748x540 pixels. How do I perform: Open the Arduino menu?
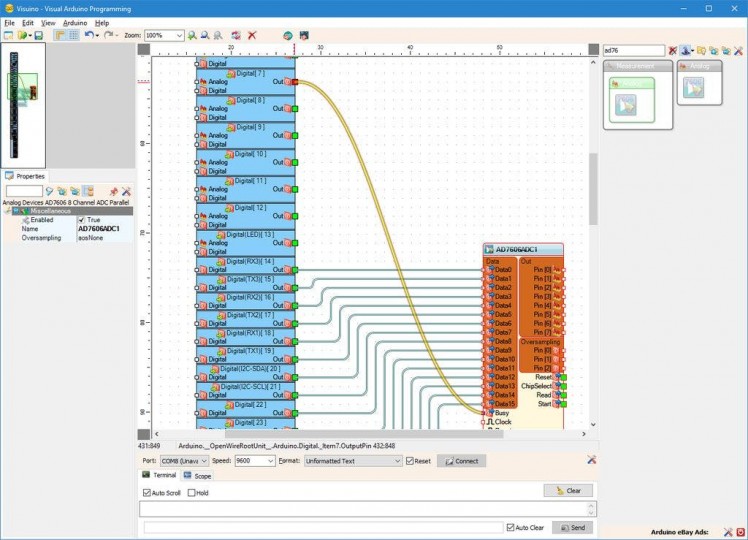coord(74,22)
